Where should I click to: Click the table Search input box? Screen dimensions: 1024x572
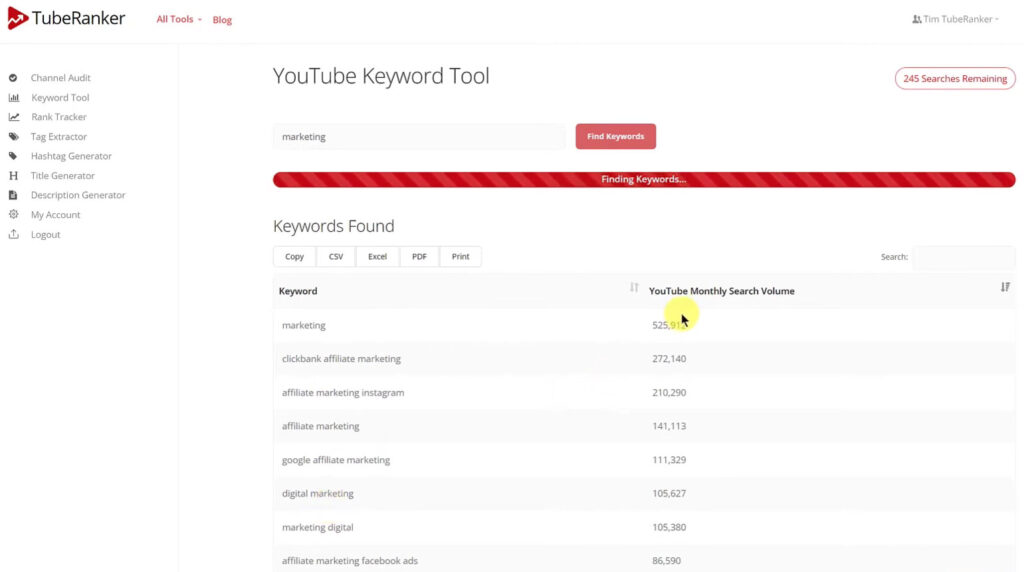pos(964,257)
